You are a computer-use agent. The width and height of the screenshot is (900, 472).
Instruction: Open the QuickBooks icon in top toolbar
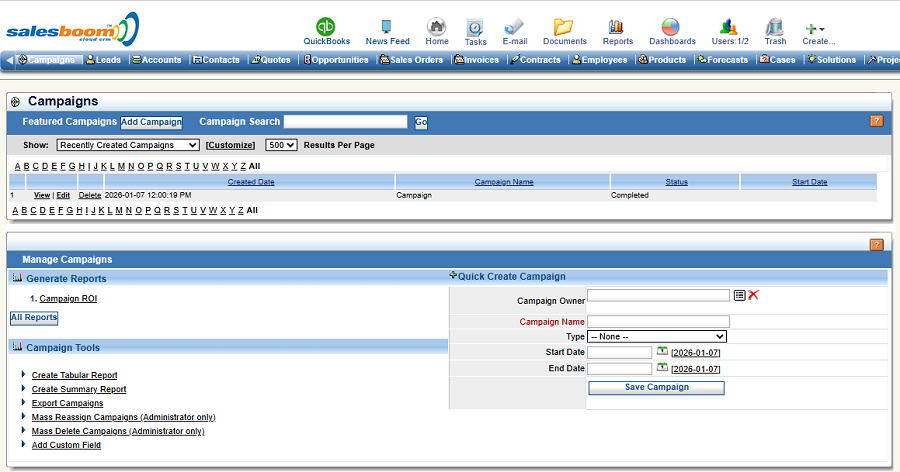tap(326, 27)
